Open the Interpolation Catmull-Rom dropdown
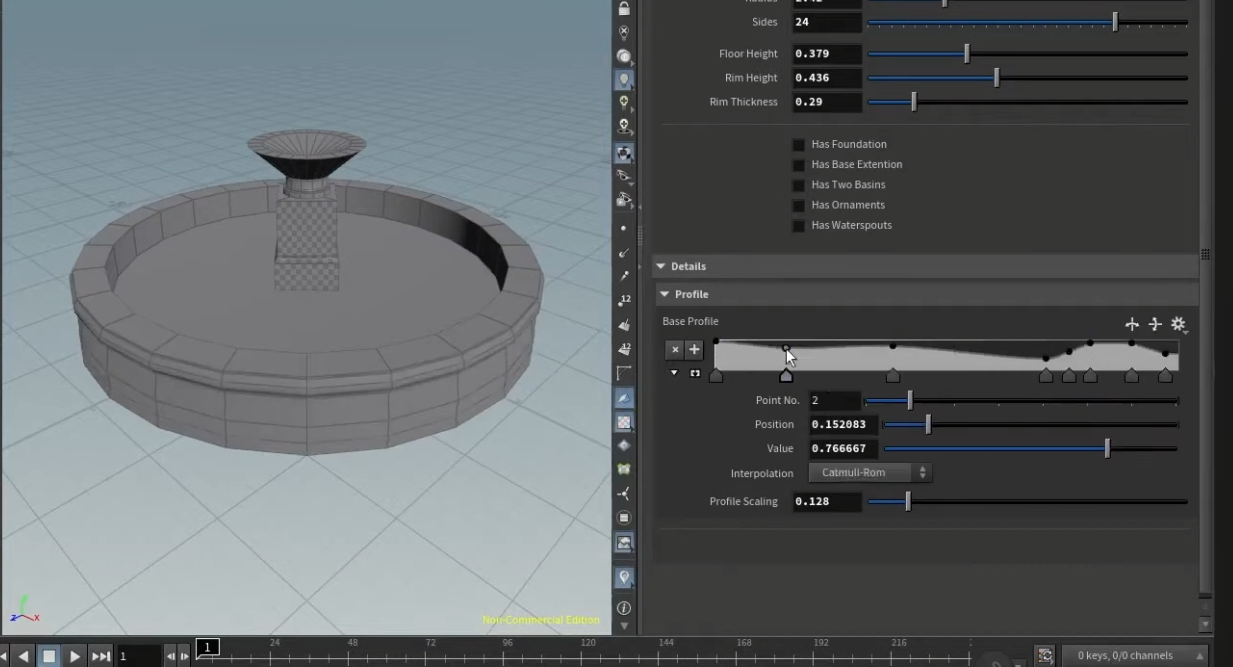This screenshot has height=667, width=1233. (x=869, y=473)
